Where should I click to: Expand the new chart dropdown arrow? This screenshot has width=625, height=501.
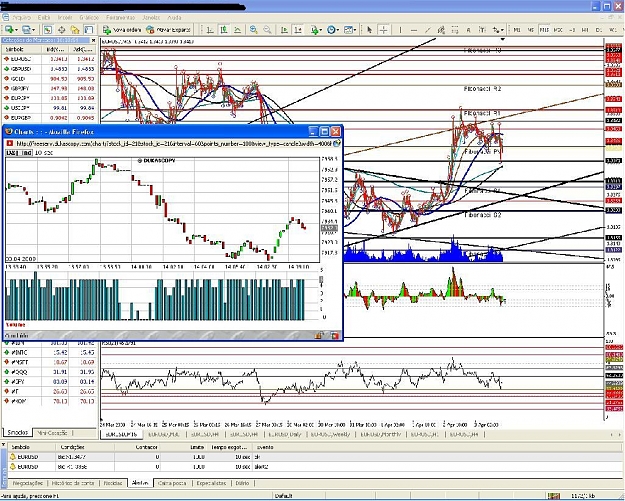pos(16,30)
